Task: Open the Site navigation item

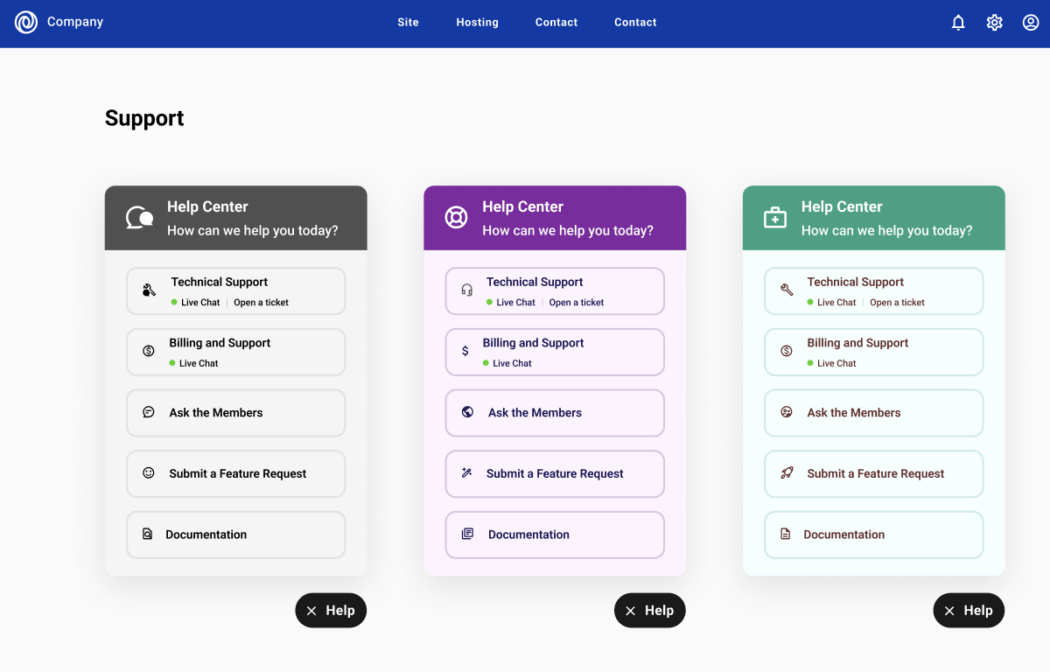Action: coord(407,22)
